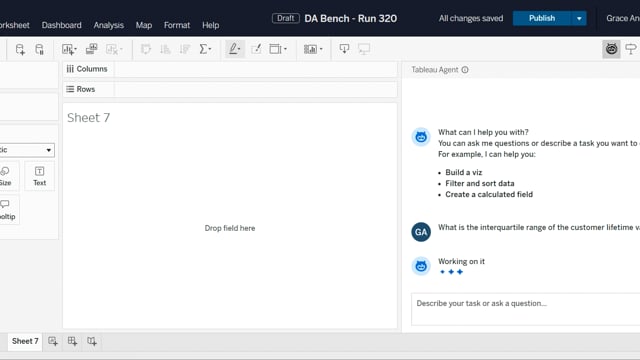Open the Clear Sheet dropdown arrow

[121, 49]
